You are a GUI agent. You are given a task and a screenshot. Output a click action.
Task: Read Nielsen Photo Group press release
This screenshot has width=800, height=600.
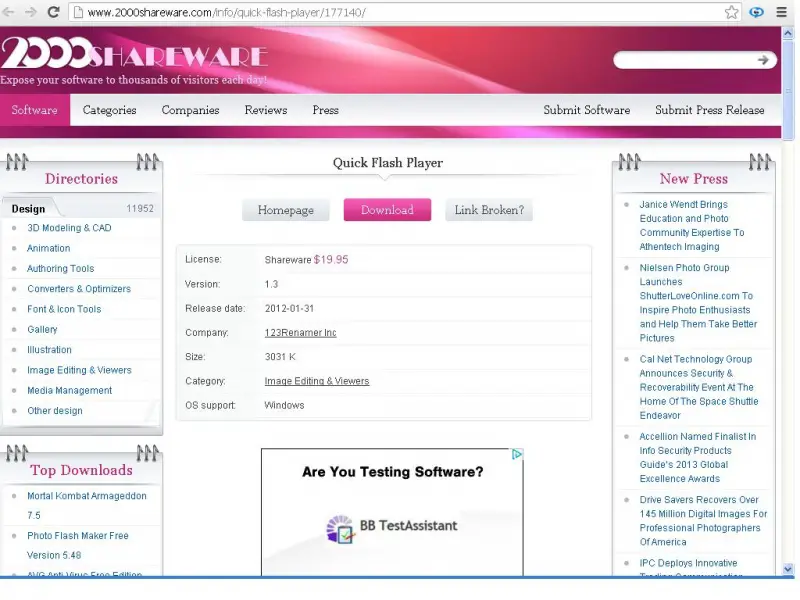tap(698, 303)
